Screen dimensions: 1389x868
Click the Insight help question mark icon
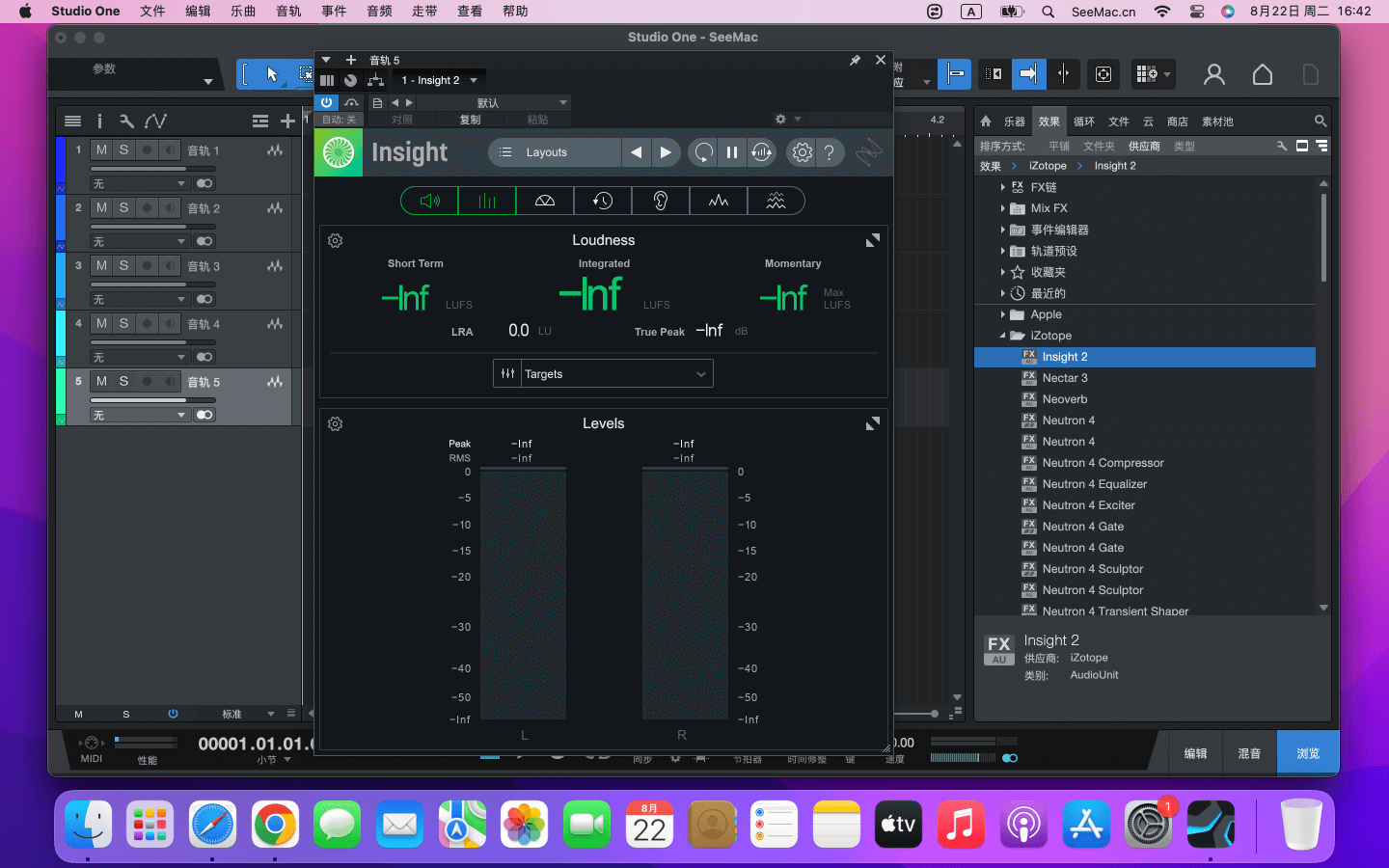pyautogui.click(x=830, y=152)
